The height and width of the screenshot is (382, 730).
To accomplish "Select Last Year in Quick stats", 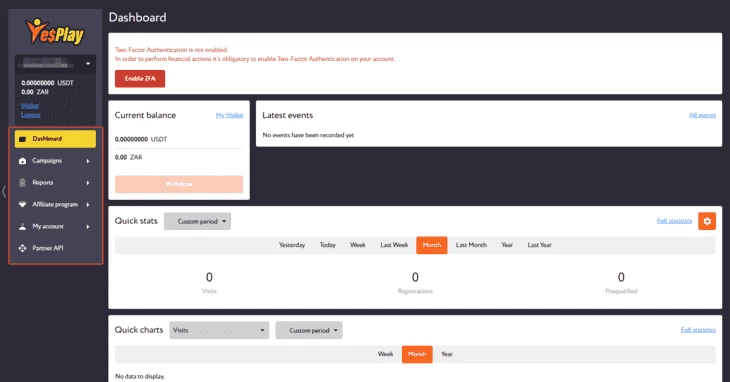I will point(540,245).
